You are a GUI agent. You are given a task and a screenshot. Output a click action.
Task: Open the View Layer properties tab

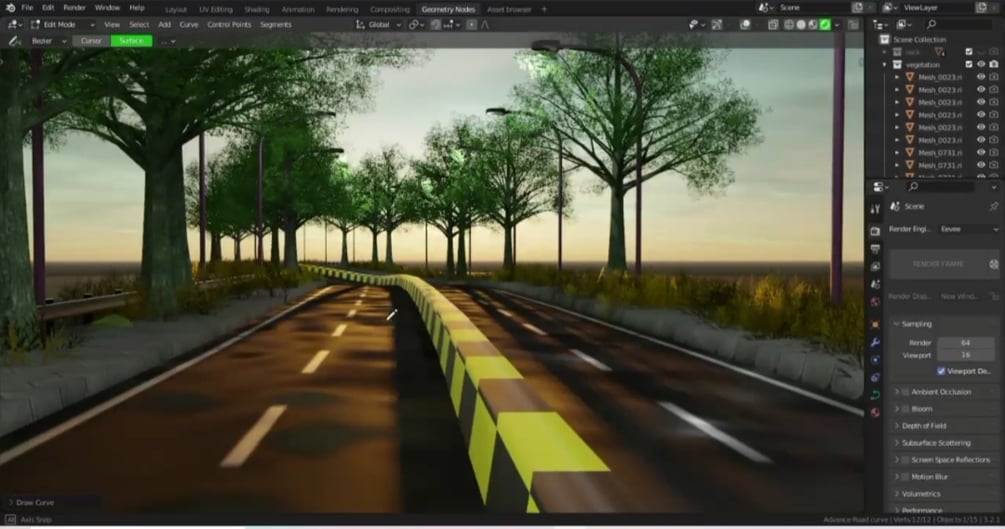click(x=875, y=266)
